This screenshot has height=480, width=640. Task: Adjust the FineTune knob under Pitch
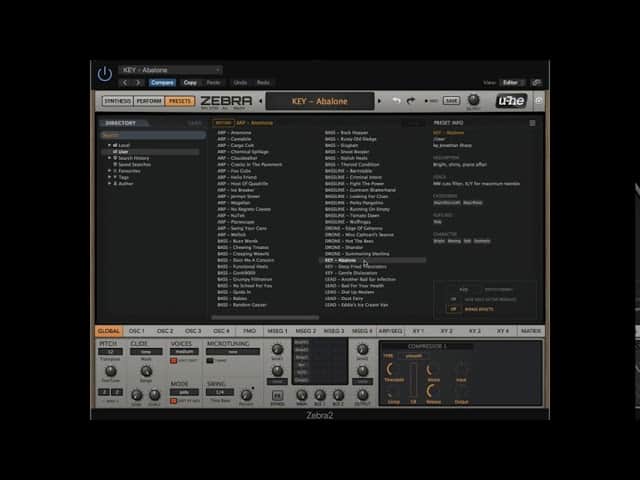point(110,371)
